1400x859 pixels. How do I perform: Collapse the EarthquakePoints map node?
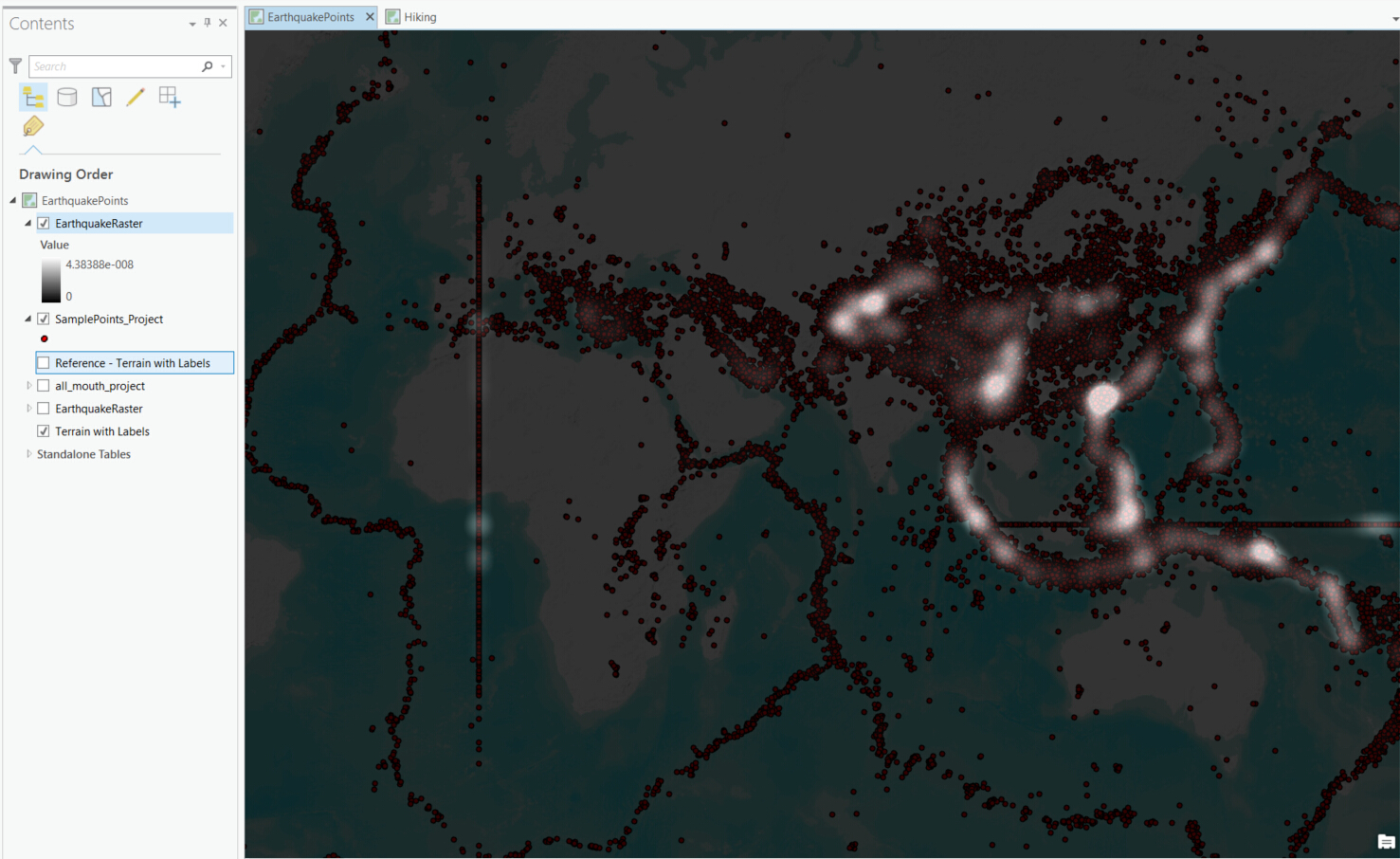click(x=13, y=200)
